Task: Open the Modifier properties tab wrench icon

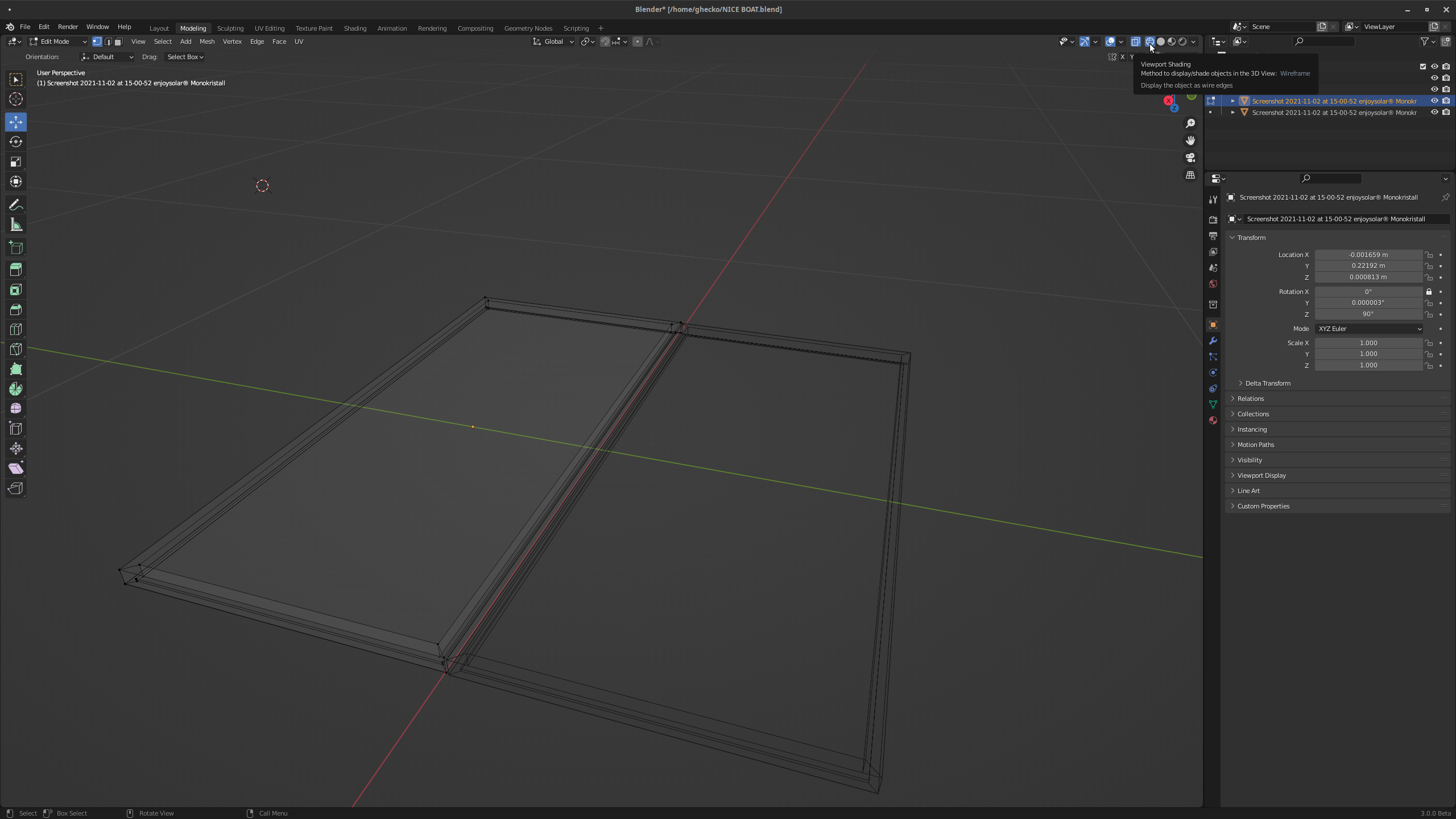Action: click(x=1213, y=341)
